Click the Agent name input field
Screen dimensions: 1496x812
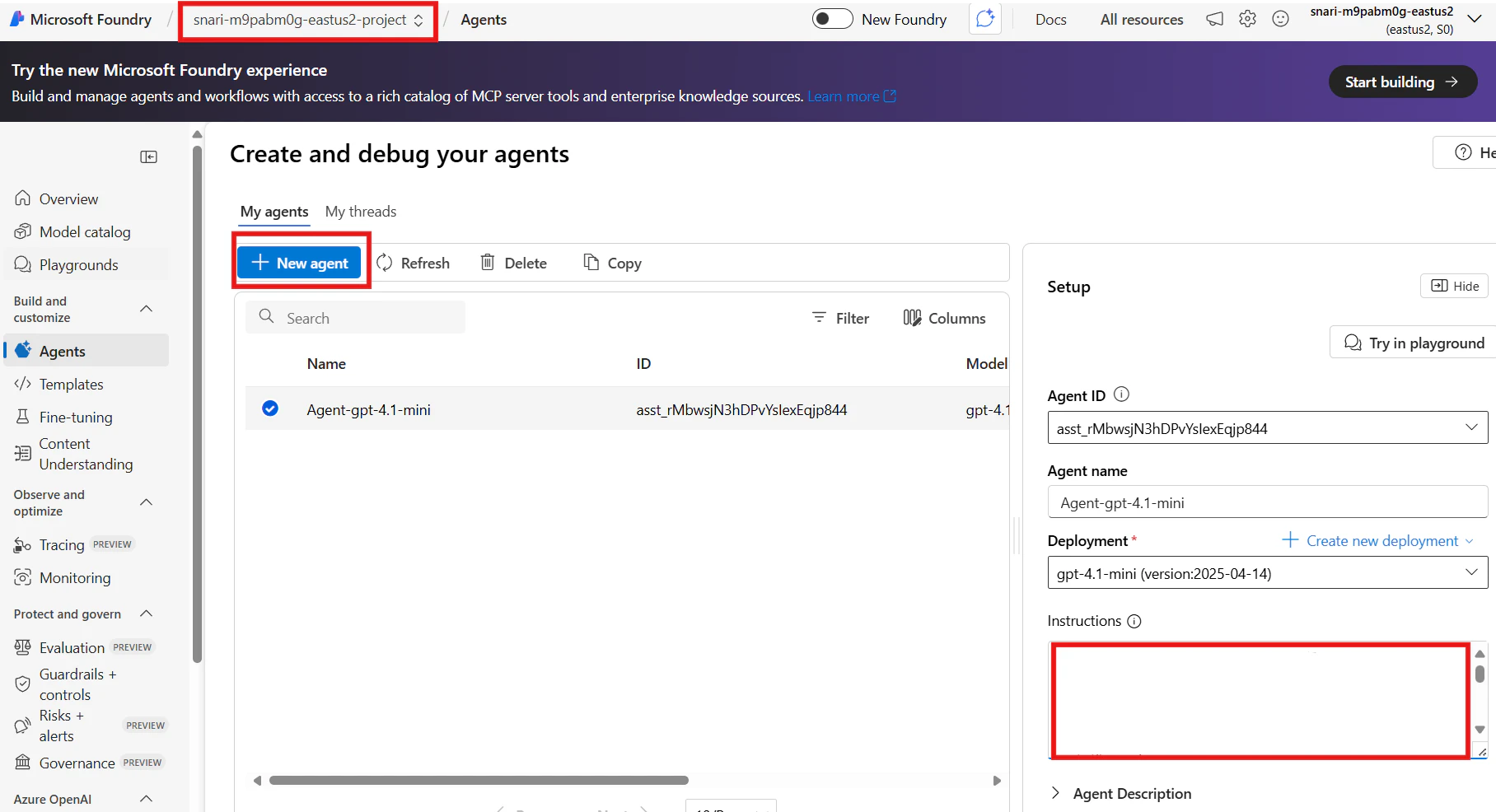point(1267,502)
